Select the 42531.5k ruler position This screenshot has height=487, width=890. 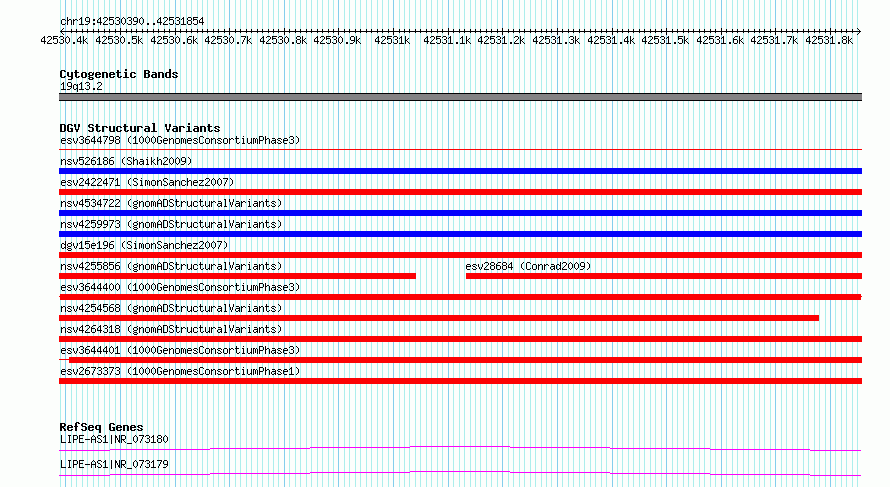pyautogui.click(x=665, y=40)
